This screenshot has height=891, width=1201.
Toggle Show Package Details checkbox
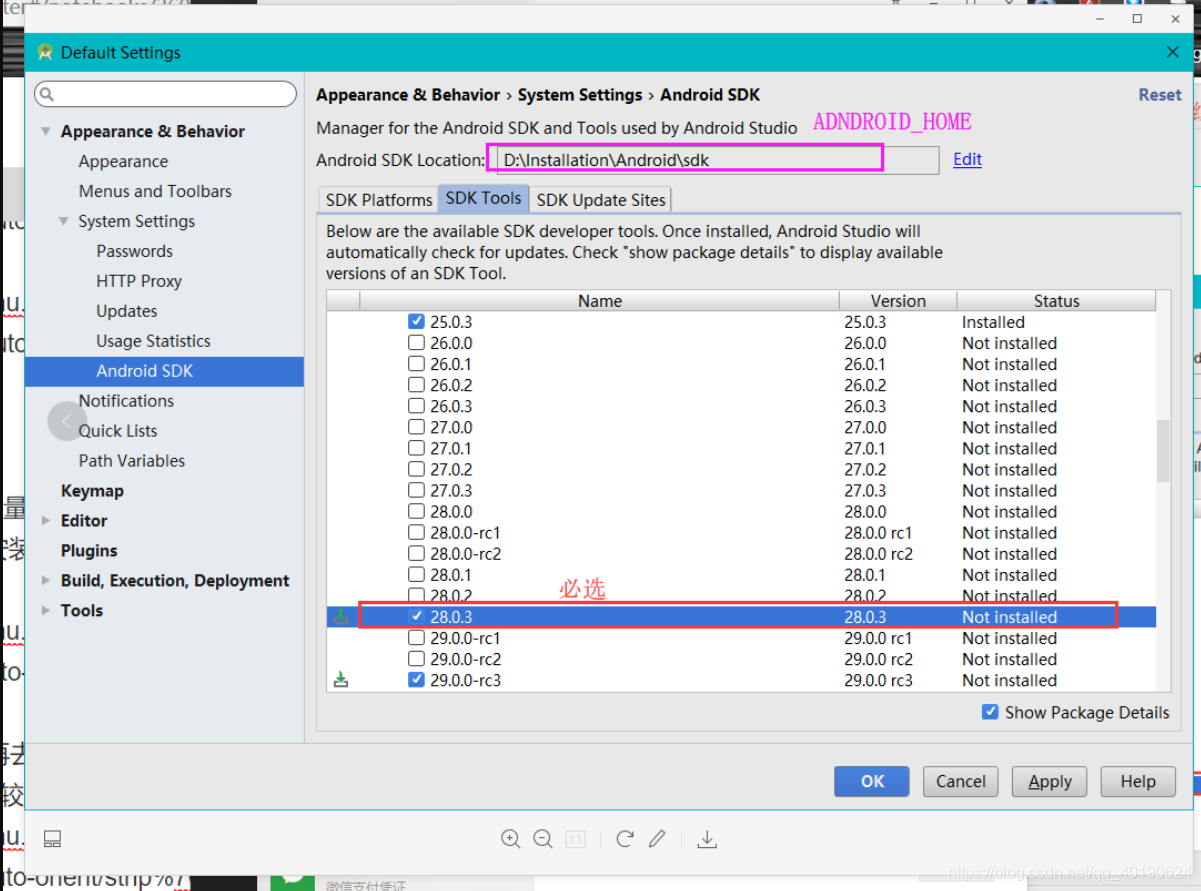coord(990,712)
